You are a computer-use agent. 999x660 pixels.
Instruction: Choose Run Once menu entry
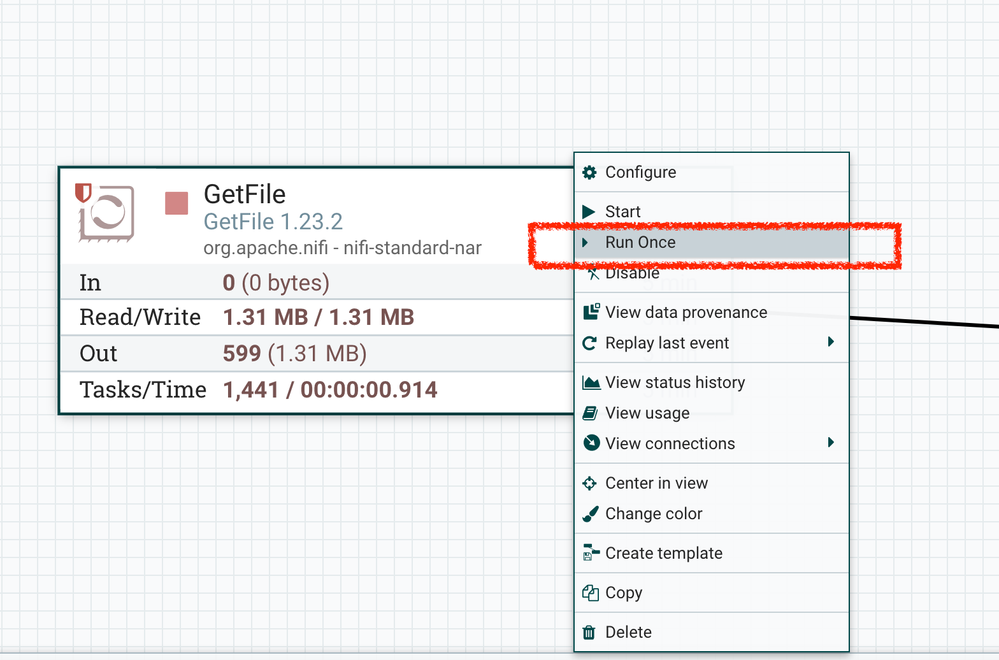[712, 242]
